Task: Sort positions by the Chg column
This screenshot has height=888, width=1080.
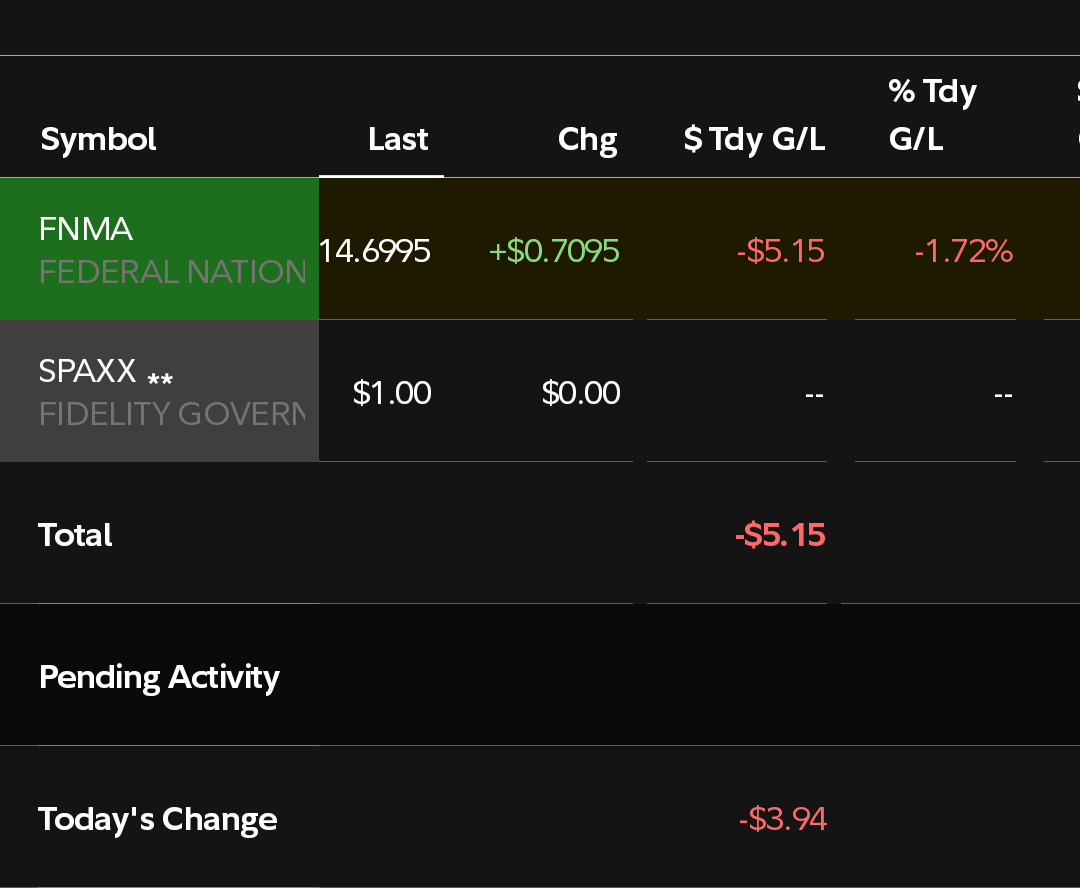Action: pos(587,139)
